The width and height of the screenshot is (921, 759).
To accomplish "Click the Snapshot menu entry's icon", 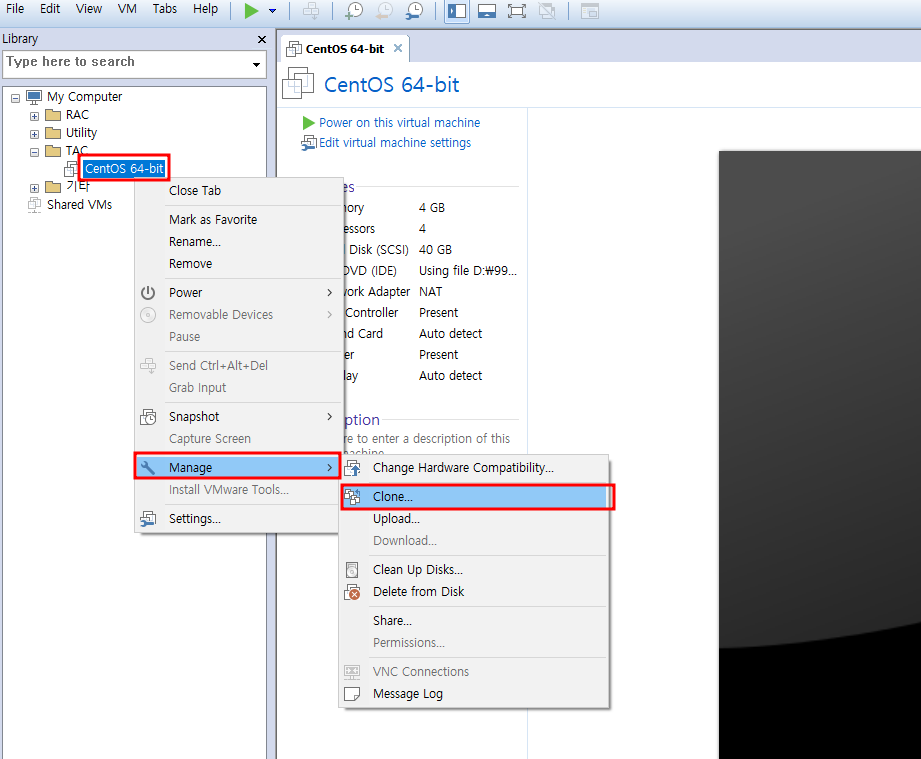I will coord(148,417).
